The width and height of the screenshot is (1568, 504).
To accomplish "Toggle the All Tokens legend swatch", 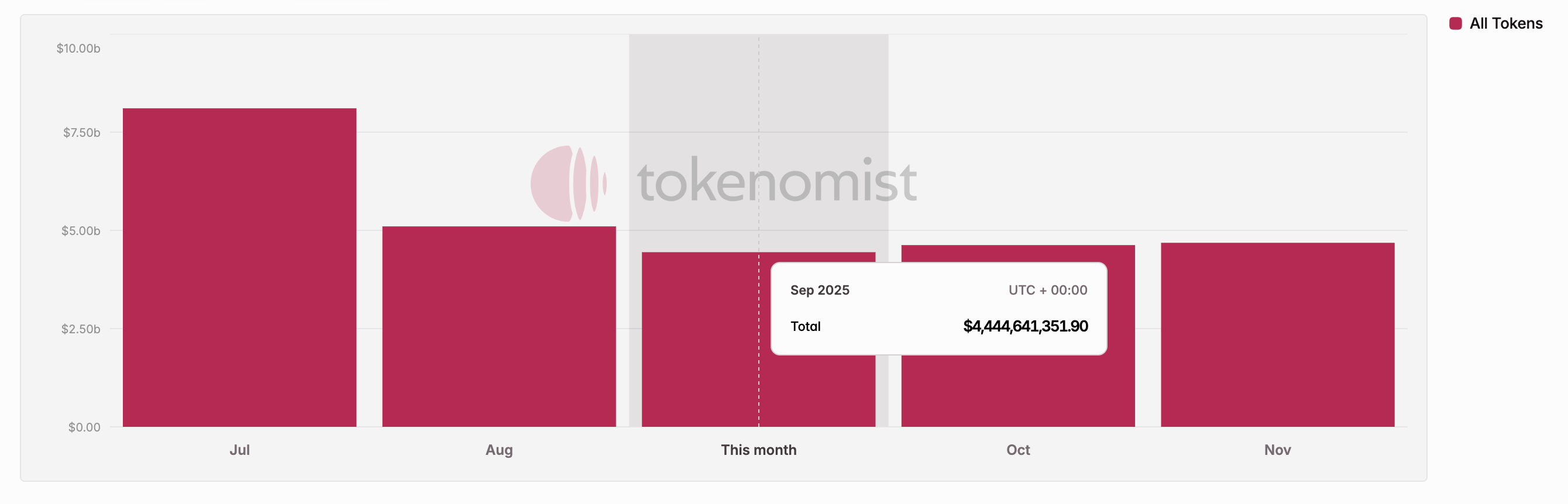I will [1456, 24].
